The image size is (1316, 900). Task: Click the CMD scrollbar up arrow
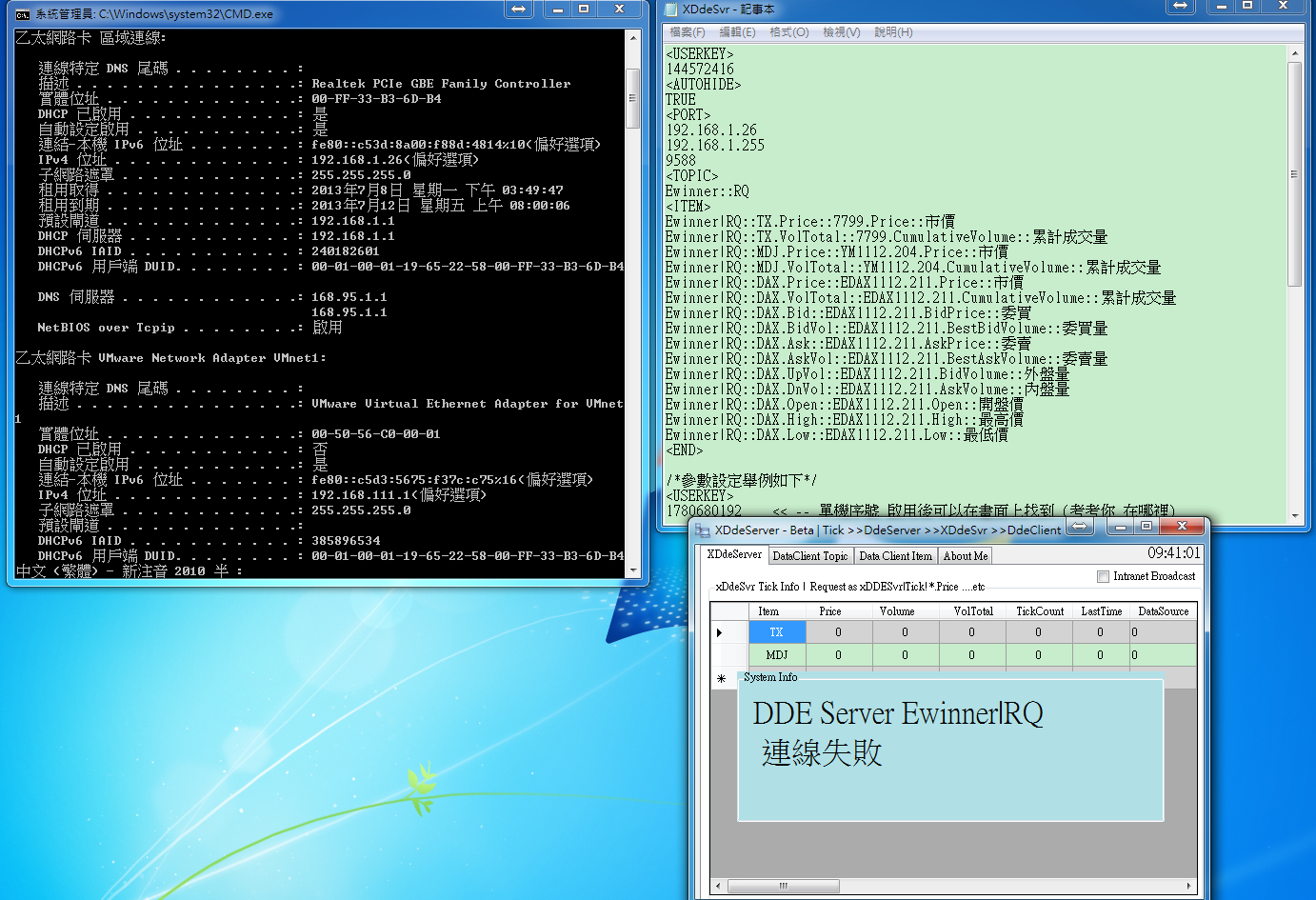[633, 37]
